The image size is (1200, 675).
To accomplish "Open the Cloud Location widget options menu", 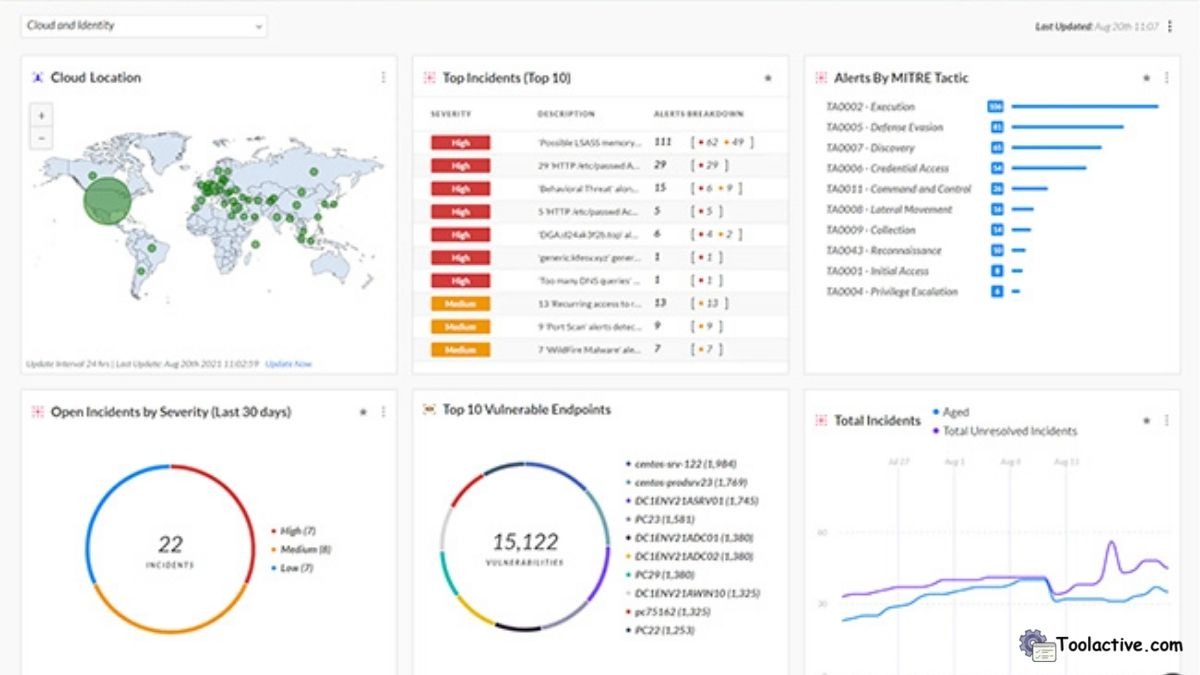I will point(382,78).
